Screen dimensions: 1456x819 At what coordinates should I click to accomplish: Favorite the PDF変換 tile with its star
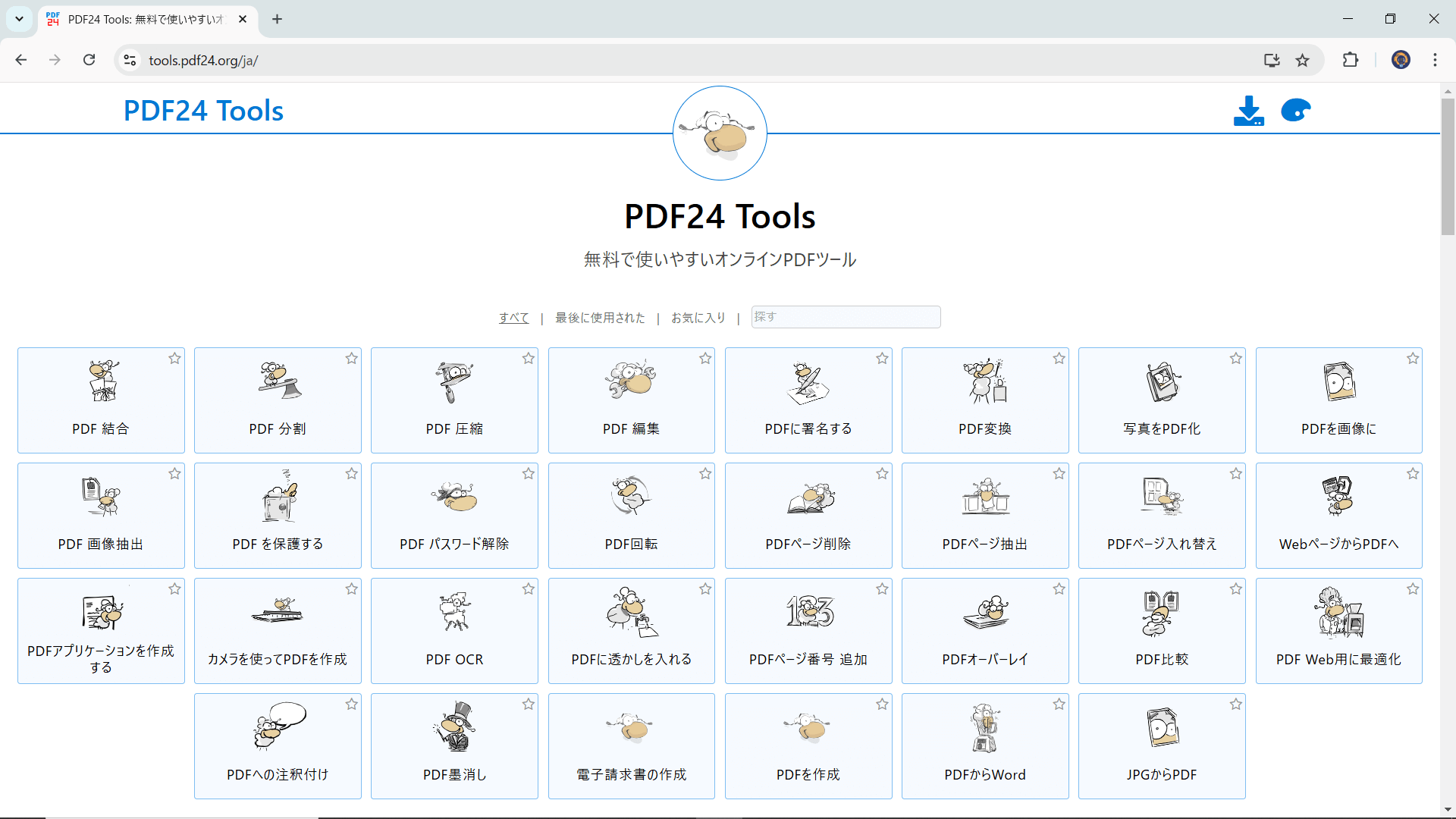(x=1059, y=359)
